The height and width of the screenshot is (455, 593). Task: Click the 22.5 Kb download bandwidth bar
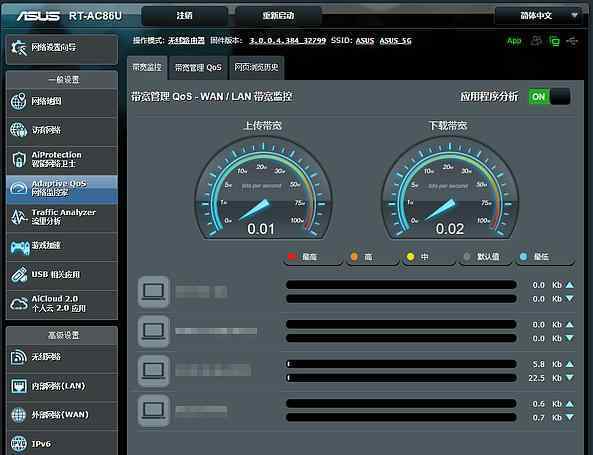pos(402,377)
